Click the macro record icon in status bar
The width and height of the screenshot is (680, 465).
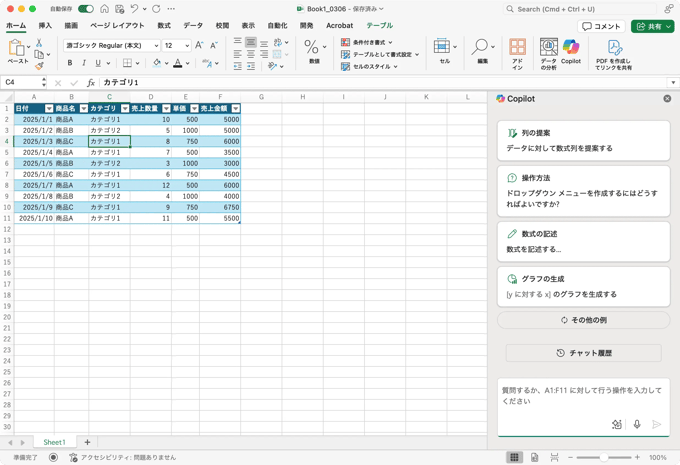(x=53, y=457)
